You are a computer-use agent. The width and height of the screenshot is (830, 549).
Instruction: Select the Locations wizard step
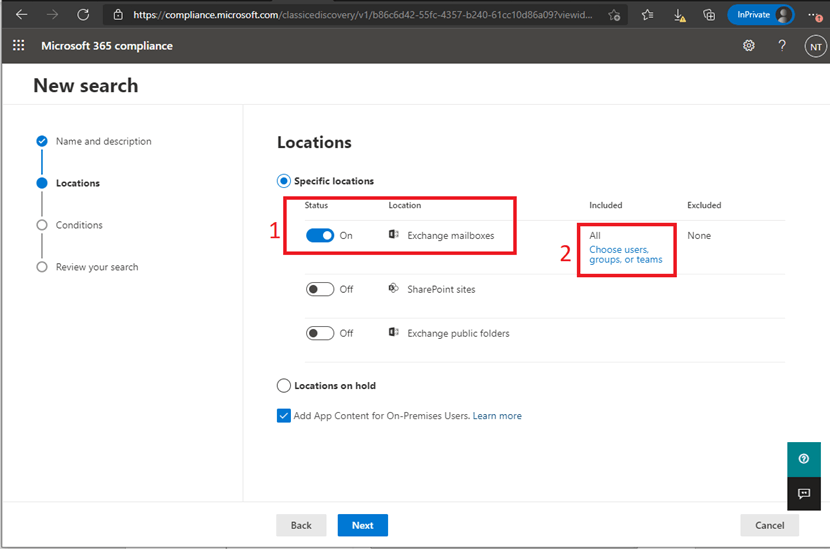[78, 183]
